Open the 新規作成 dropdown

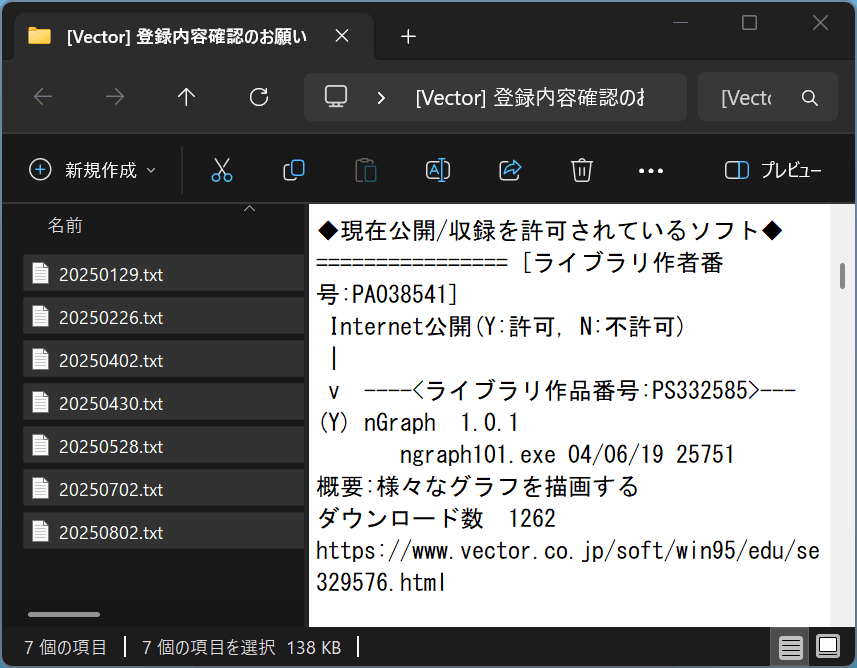tap(92, 170)
